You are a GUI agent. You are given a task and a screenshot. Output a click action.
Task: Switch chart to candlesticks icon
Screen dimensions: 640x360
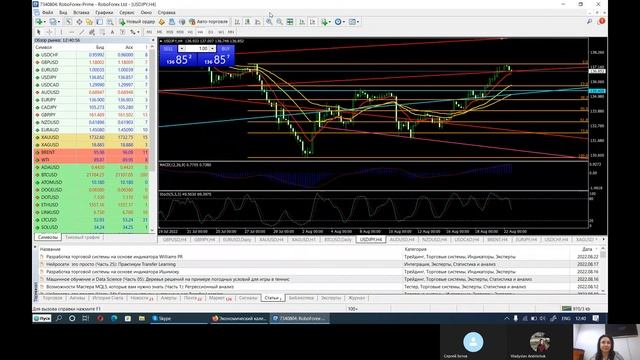[247, 22]
